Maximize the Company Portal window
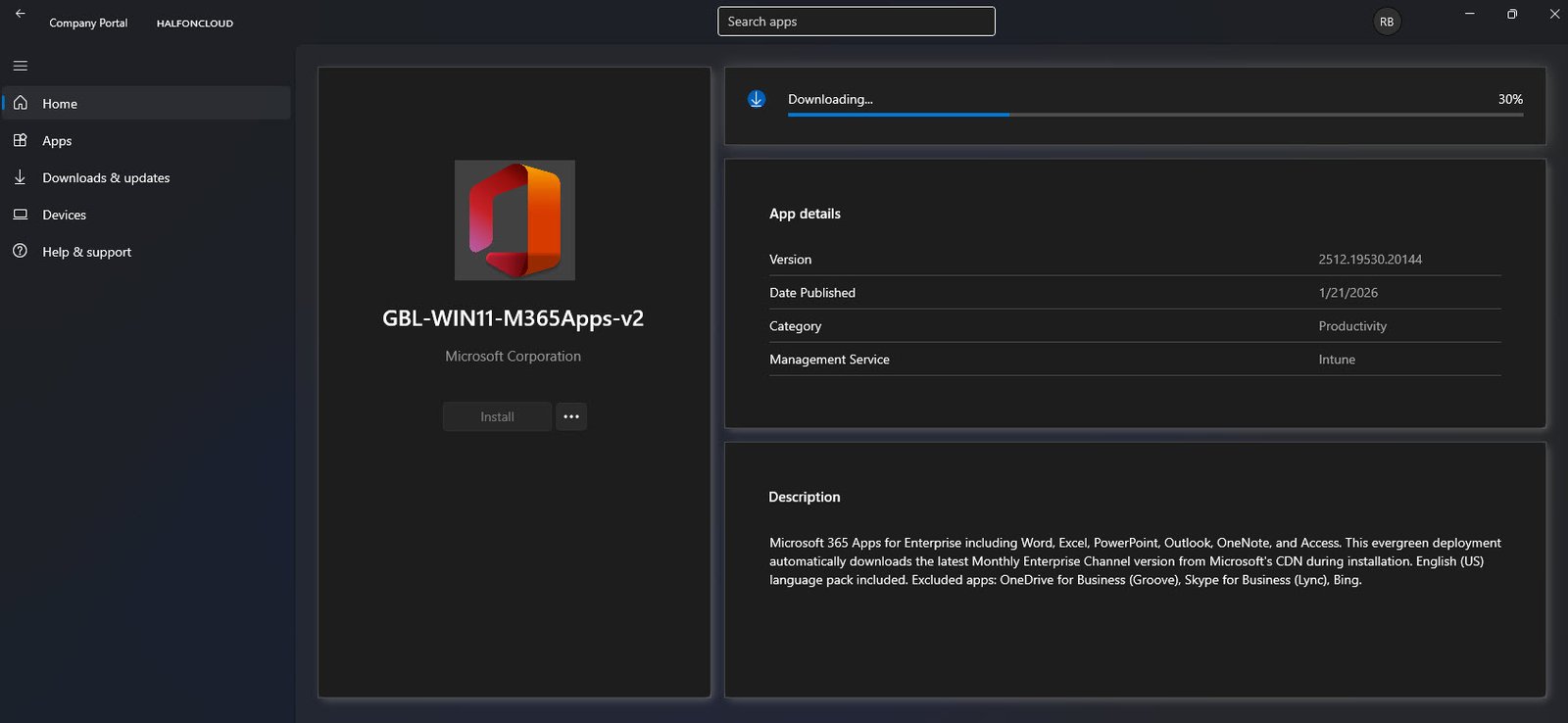This screenshot has width=1568, height=723. coord(1512,14)
